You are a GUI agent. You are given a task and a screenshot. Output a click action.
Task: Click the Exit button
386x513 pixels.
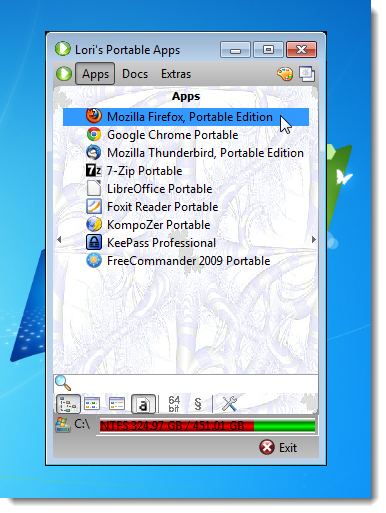coord(278,448)
